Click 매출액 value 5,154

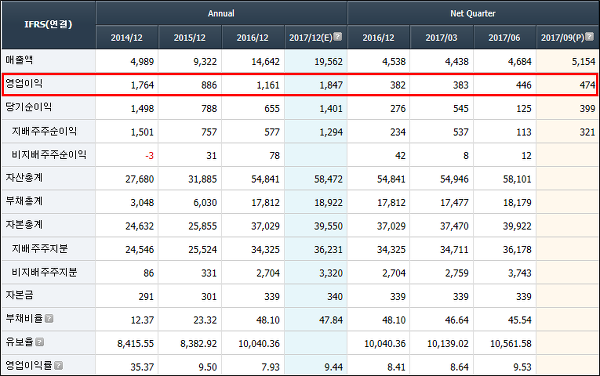[x=584, y=62]
